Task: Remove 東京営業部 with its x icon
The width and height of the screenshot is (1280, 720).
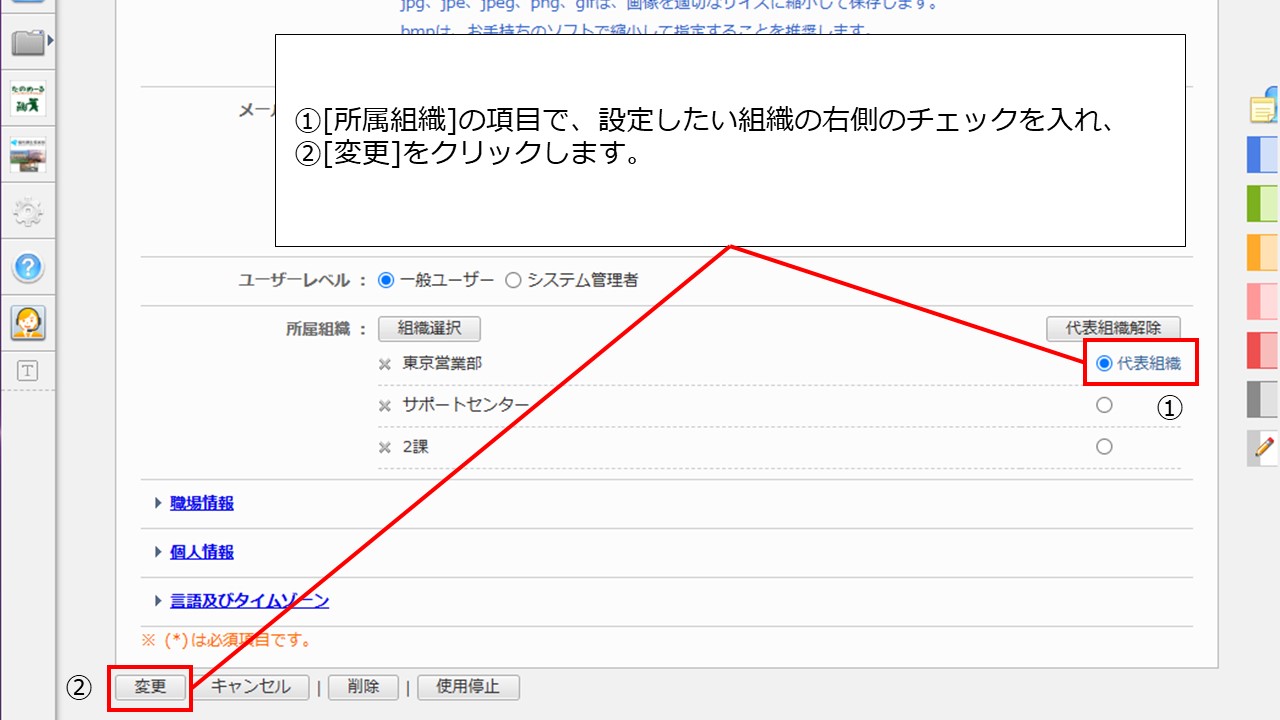Action: [x=385, y=364]
